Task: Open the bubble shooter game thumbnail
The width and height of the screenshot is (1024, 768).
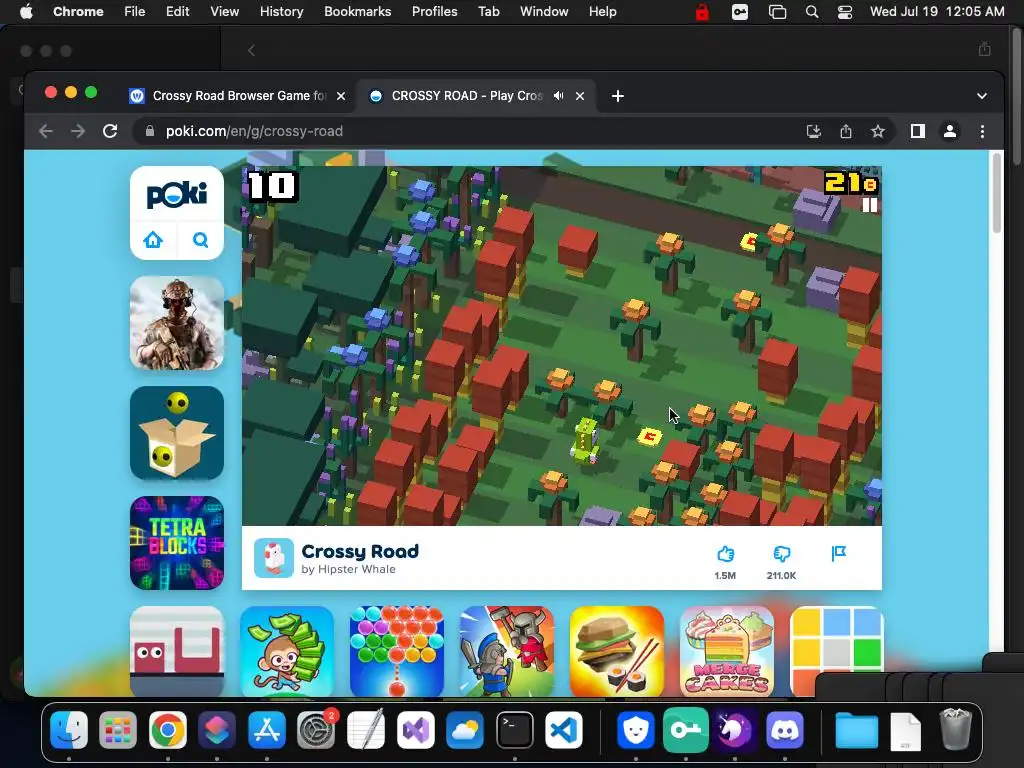Action: 397,651
